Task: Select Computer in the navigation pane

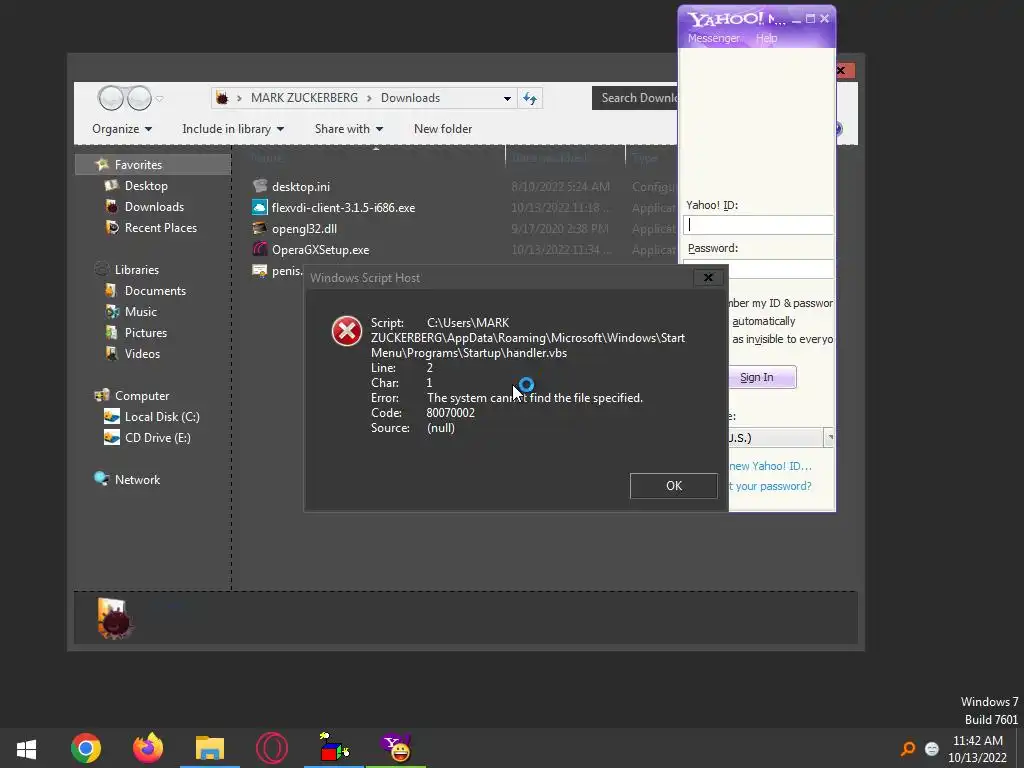Action: [x=142, y=396]
